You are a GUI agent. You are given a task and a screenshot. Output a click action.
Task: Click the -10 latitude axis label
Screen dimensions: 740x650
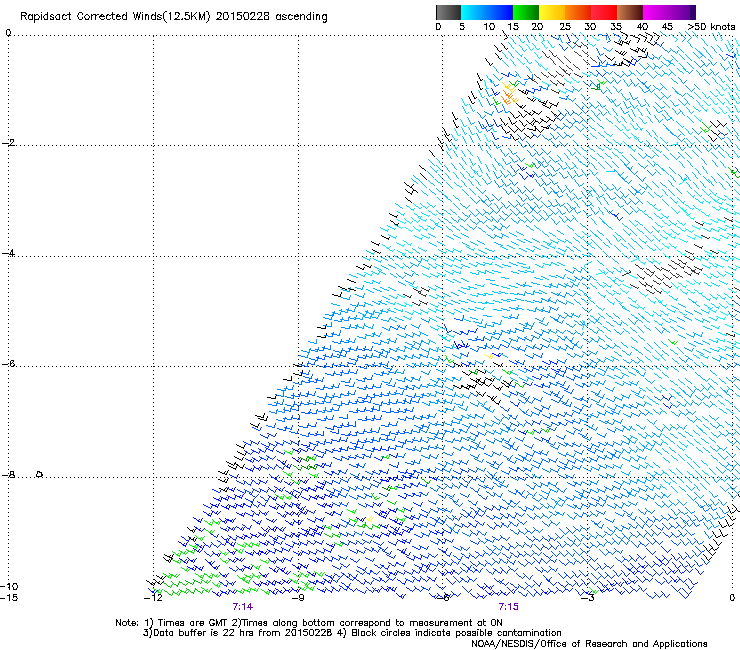[9, 587]
